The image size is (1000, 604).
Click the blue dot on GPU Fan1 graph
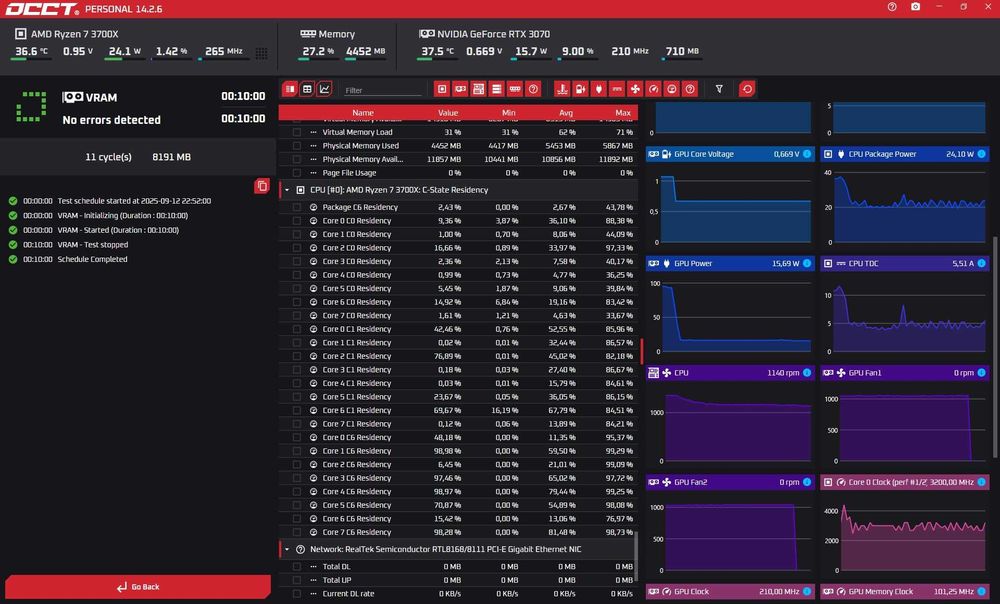coord(982,372)
